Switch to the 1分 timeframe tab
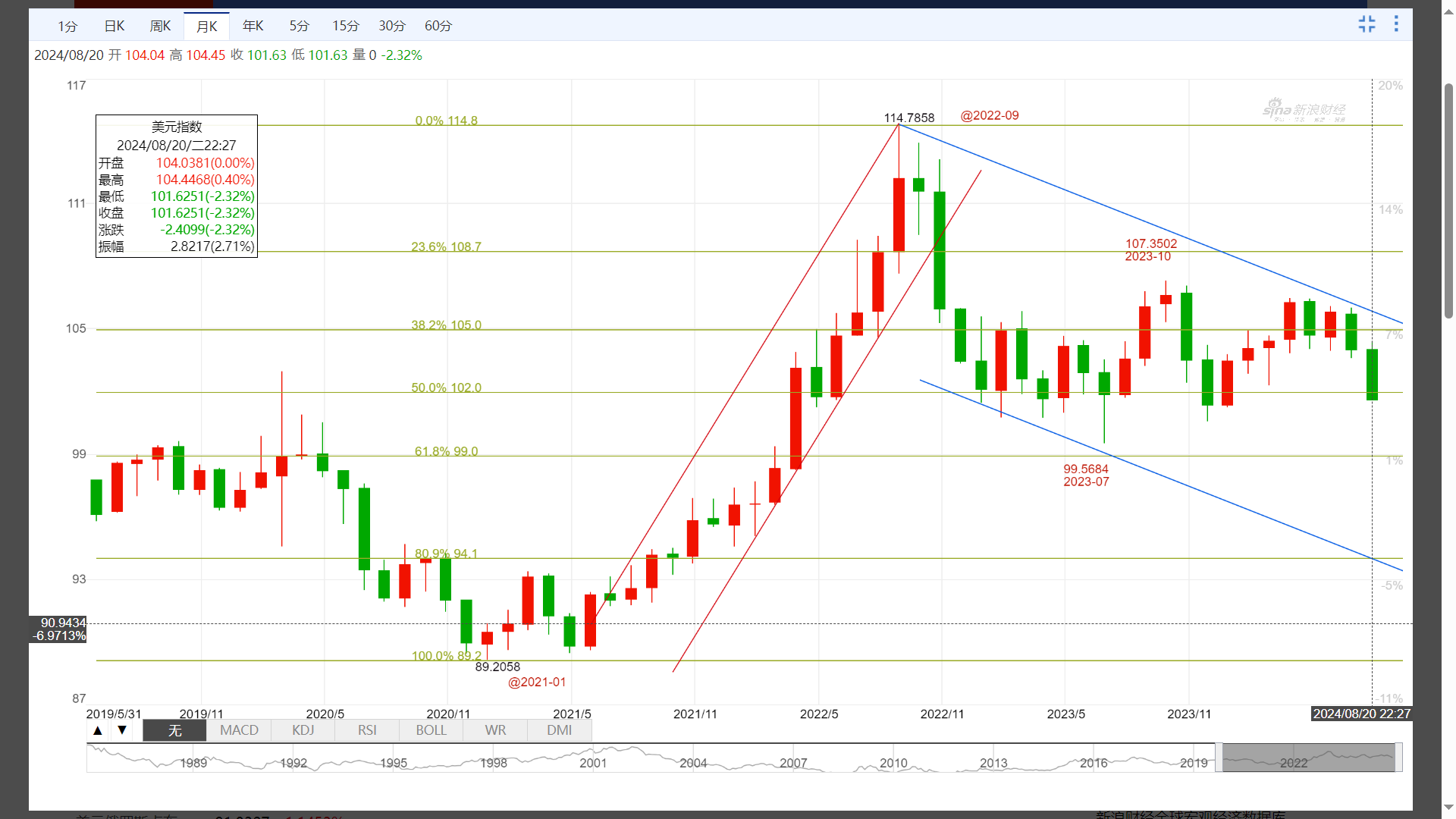 click(67, 26)
